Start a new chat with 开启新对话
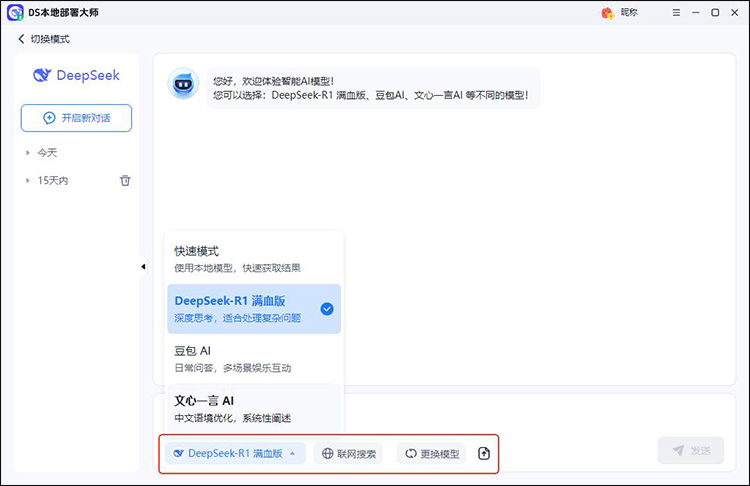Viewport: 750px width, 486px height. click(x=76, y=118)
